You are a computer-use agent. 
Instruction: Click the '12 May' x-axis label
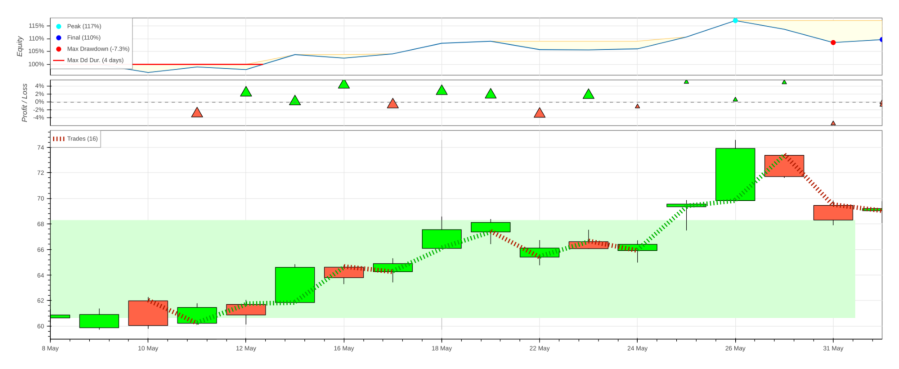coord(246,348)
